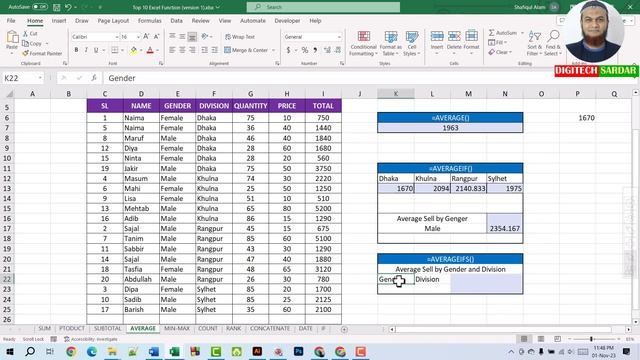Switch to the Data ribbon tab
Image resolution: width=640 pixels, height=360 pixels.
176,20
